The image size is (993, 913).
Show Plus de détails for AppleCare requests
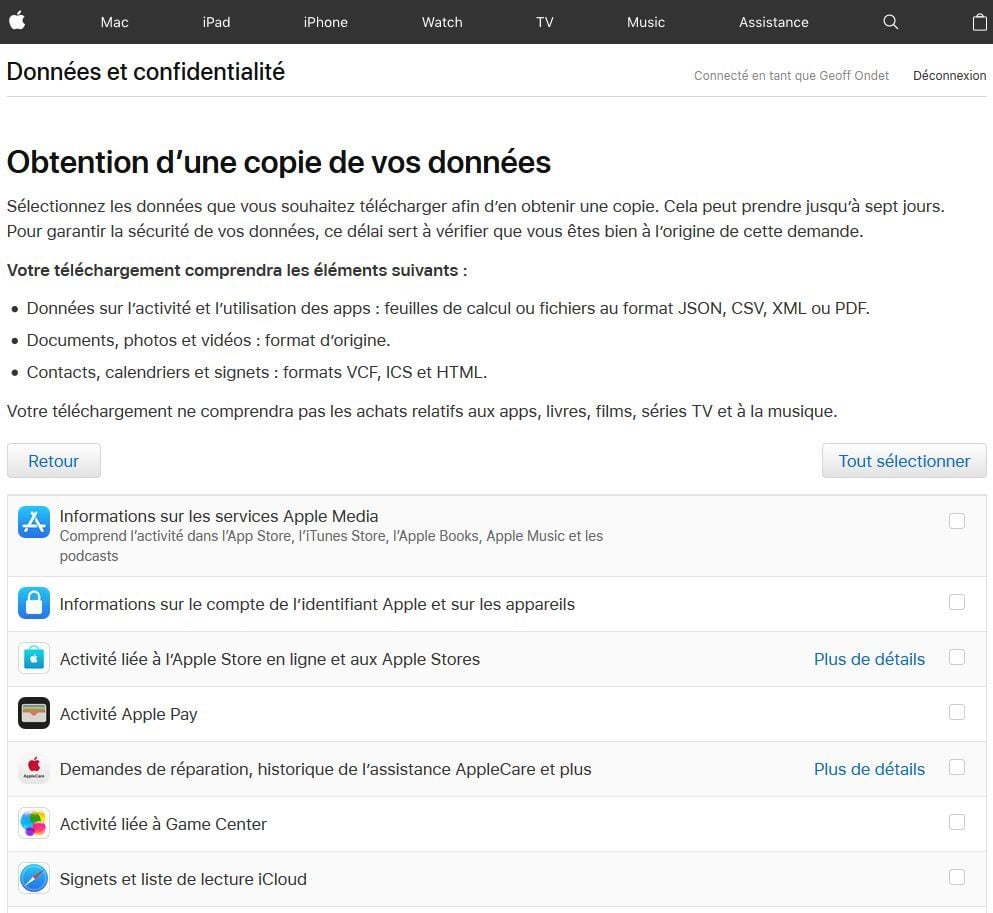tap(869, 769)
